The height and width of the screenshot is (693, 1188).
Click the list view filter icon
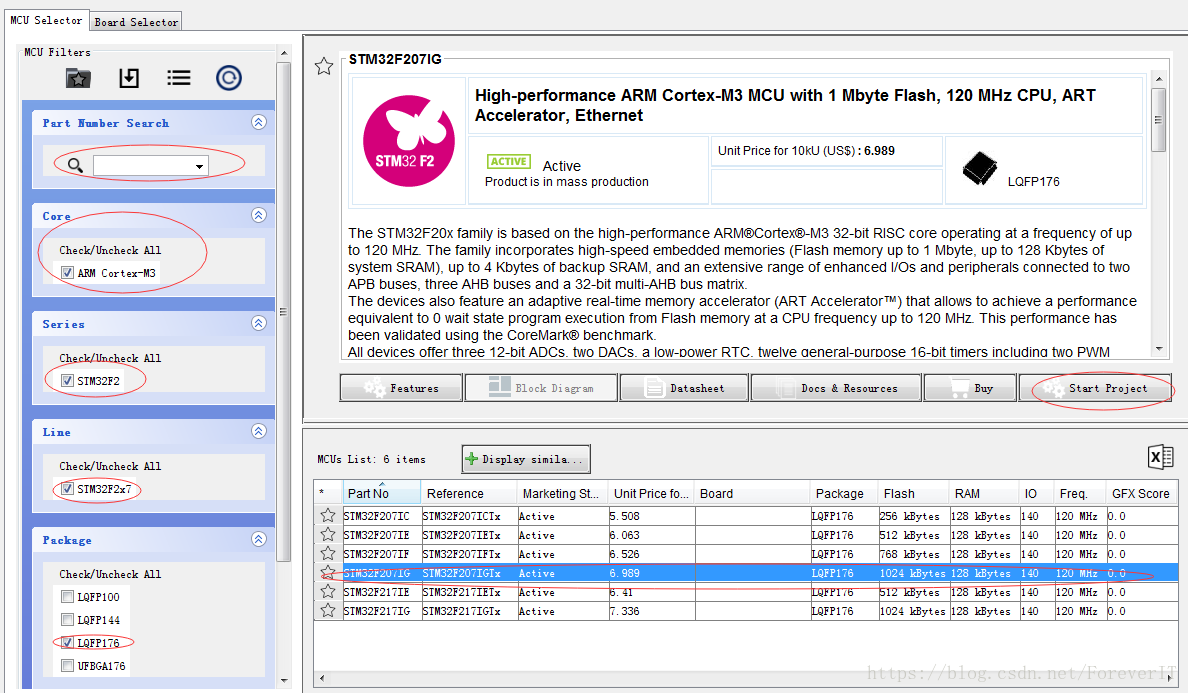[179, 77]
